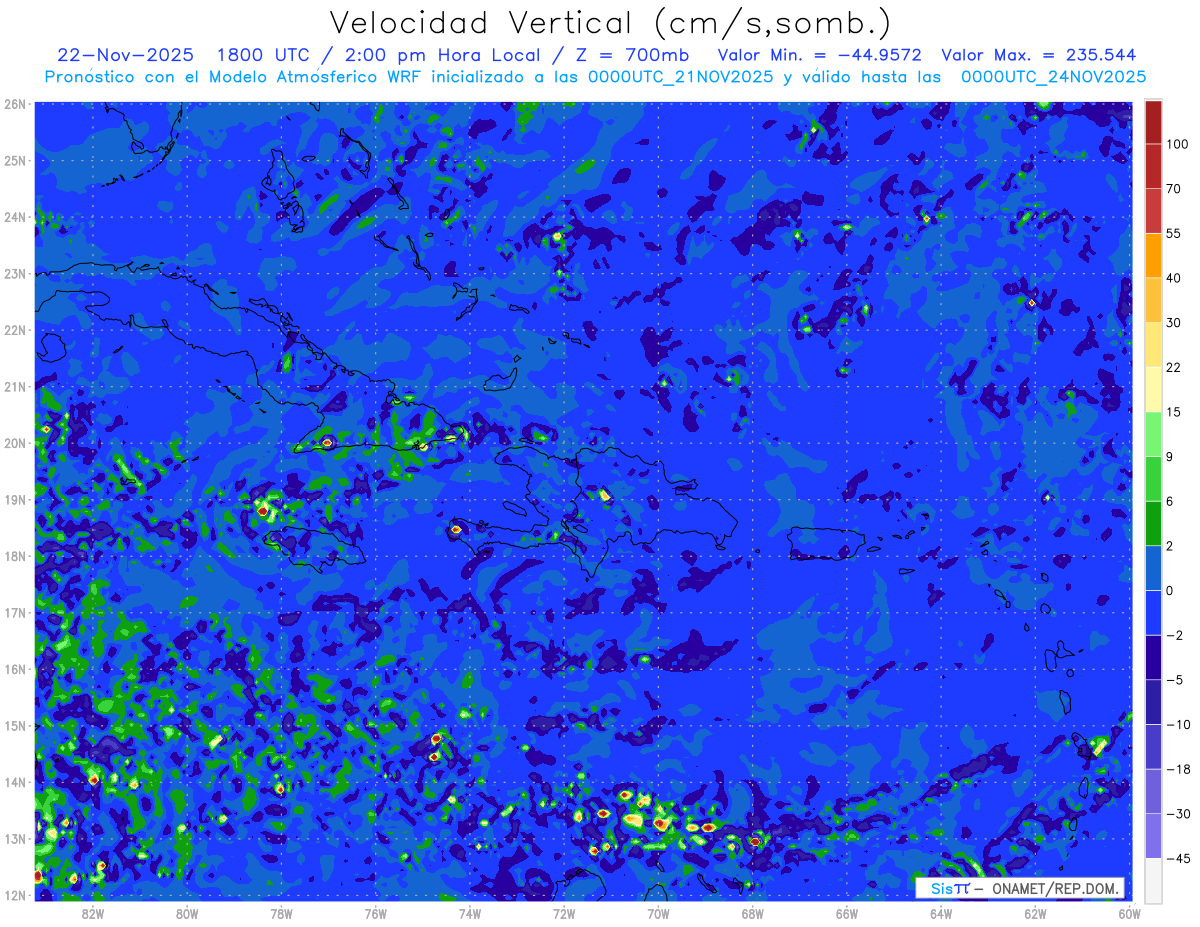Viewport: 1200px width, 927px height.
Task: Click the legend label "22"
Action: (x=1173, y=367)
